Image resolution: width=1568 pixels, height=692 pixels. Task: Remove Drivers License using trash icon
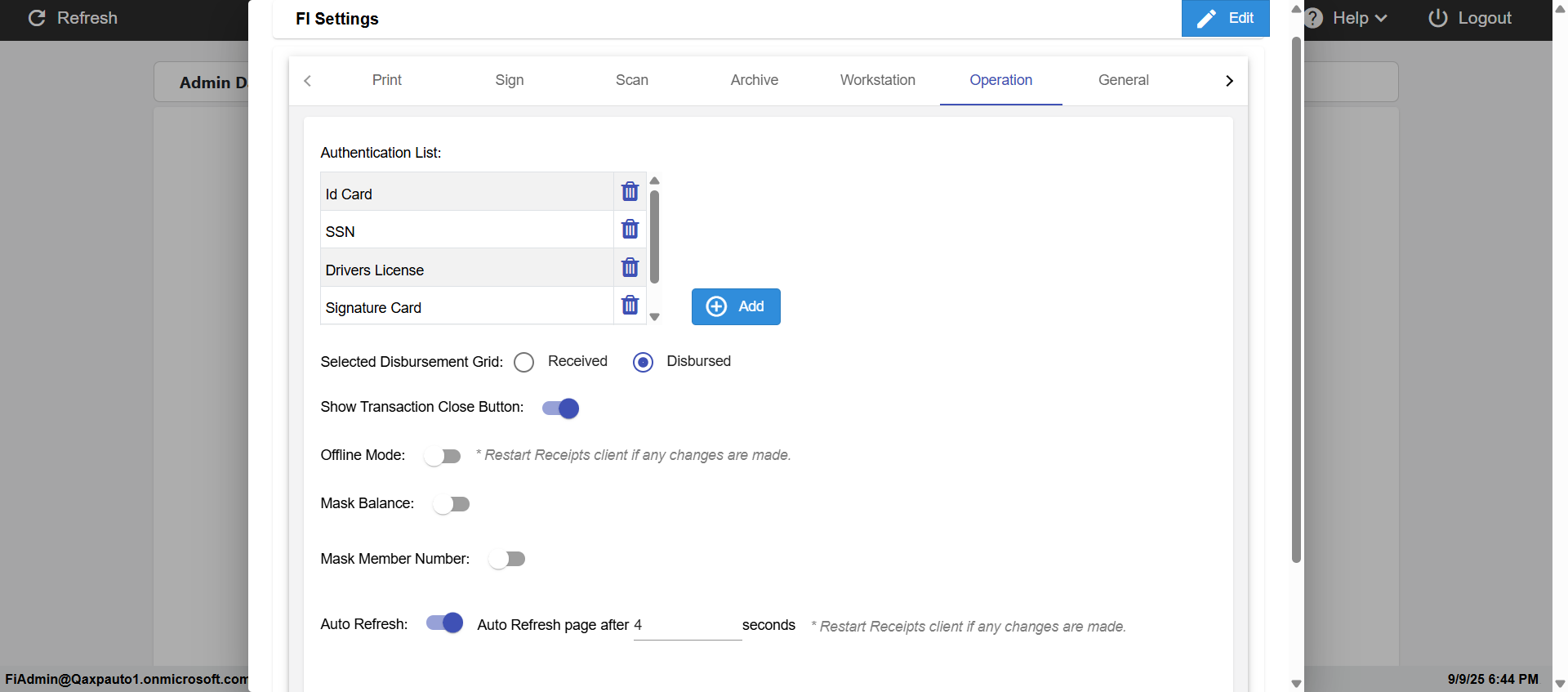tap(630, 268)
